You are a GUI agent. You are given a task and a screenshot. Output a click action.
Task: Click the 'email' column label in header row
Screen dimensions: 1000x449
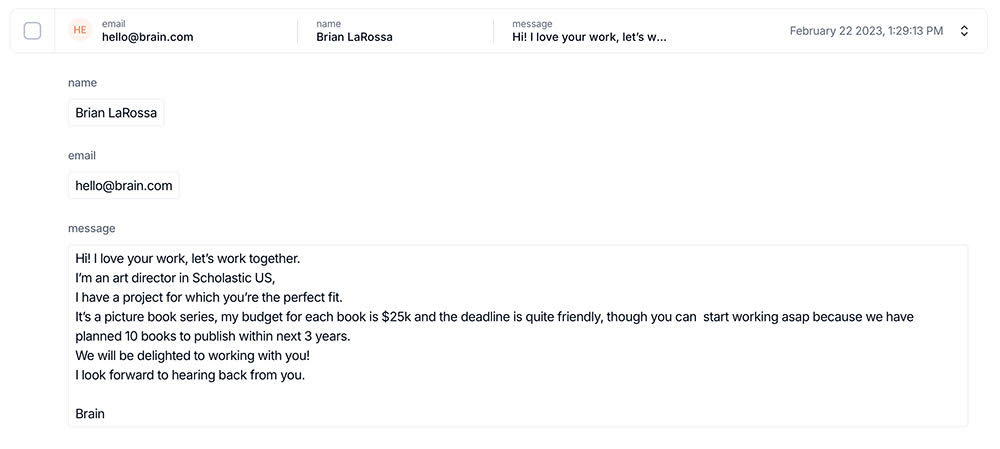(113, 23)
